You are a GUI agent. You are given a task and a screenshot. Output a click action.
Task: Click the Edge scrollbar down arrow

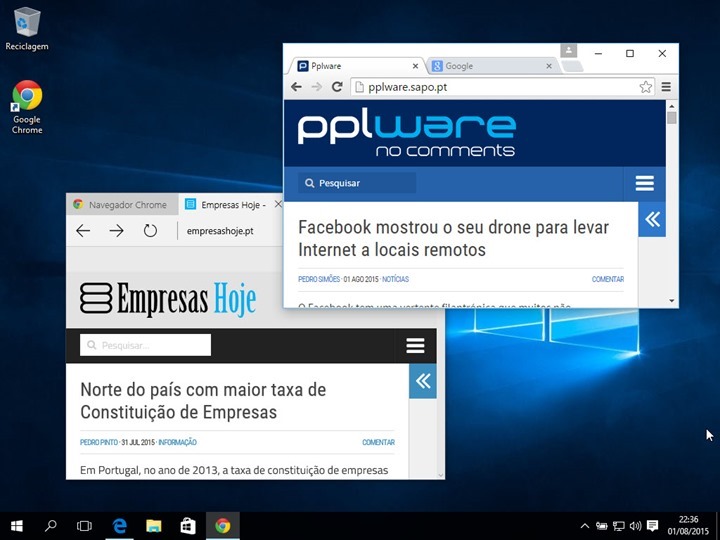point(441,475)
